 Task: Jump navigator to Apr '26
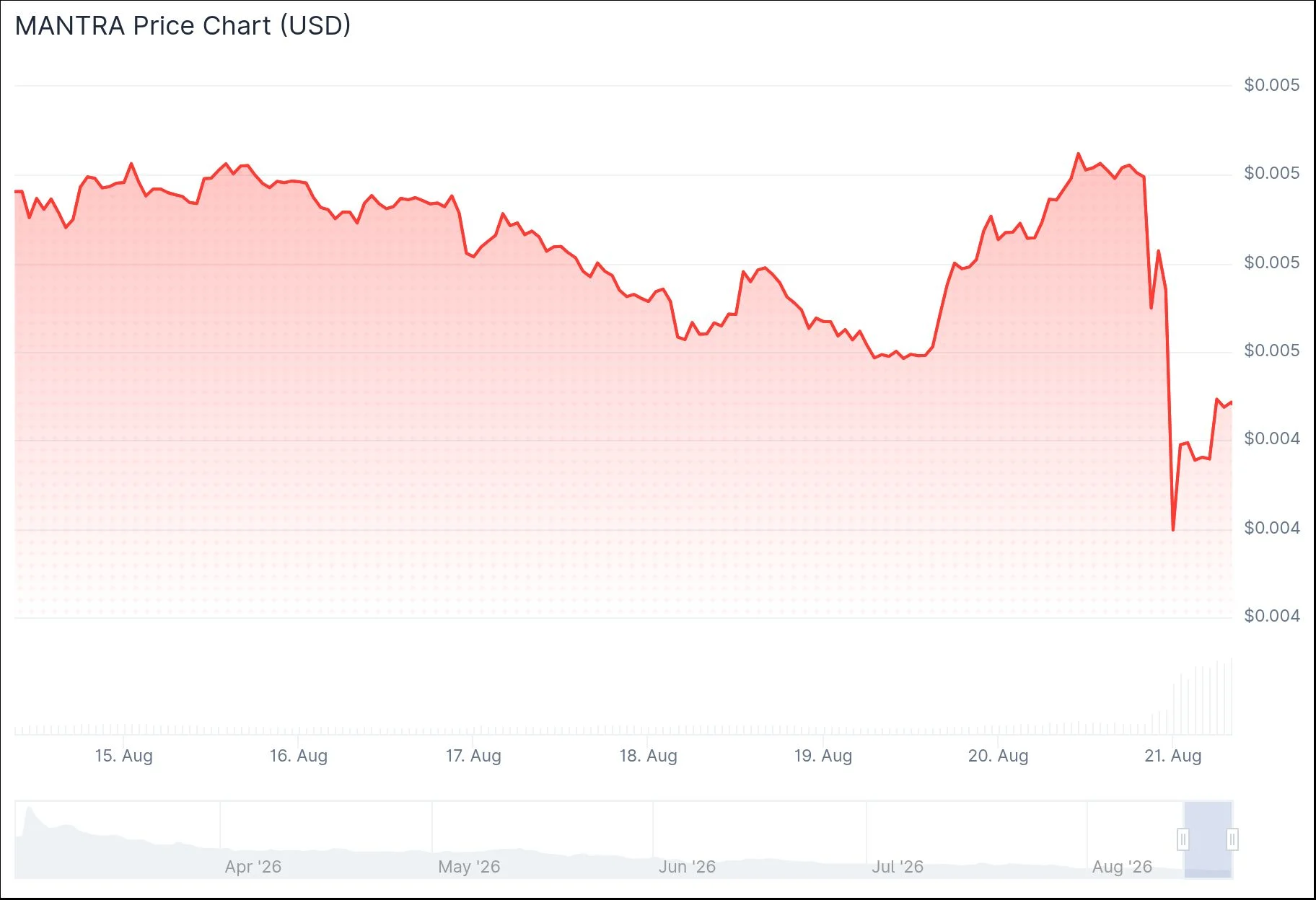pos(253,867)
